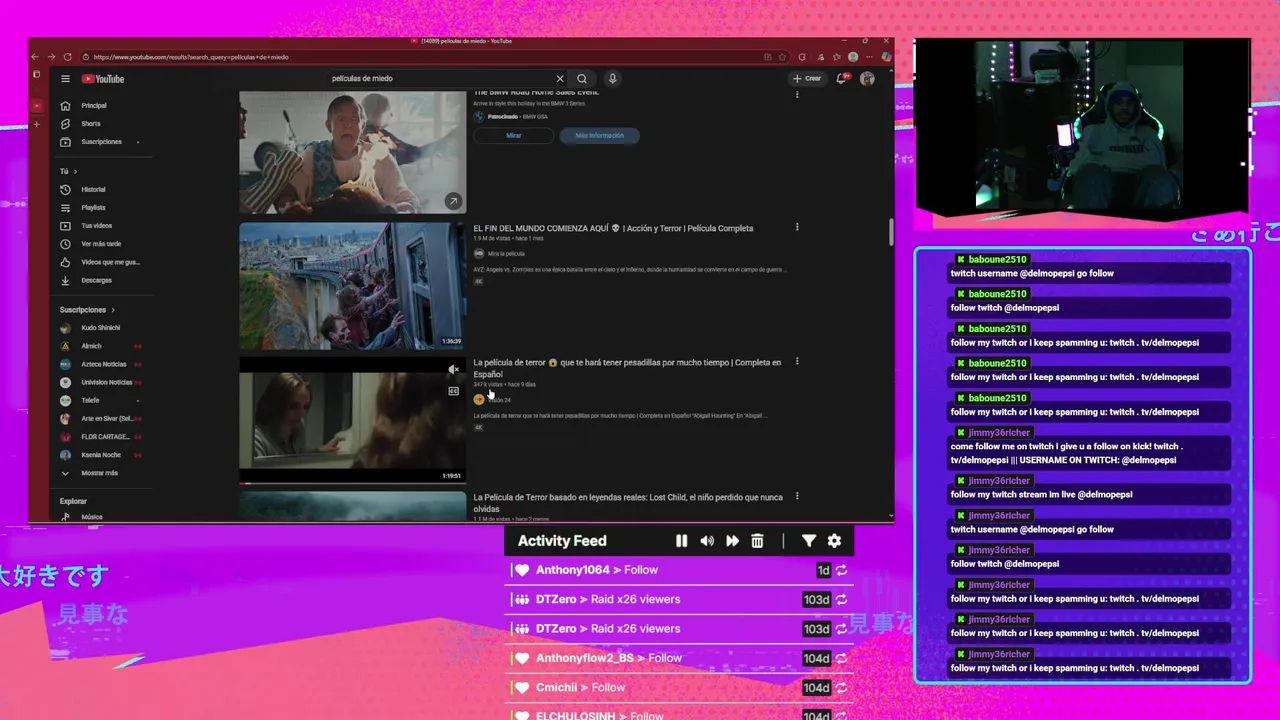The image size is (1280, 720).
Task: Open options for La película de terror video
Action: point(797,361)
